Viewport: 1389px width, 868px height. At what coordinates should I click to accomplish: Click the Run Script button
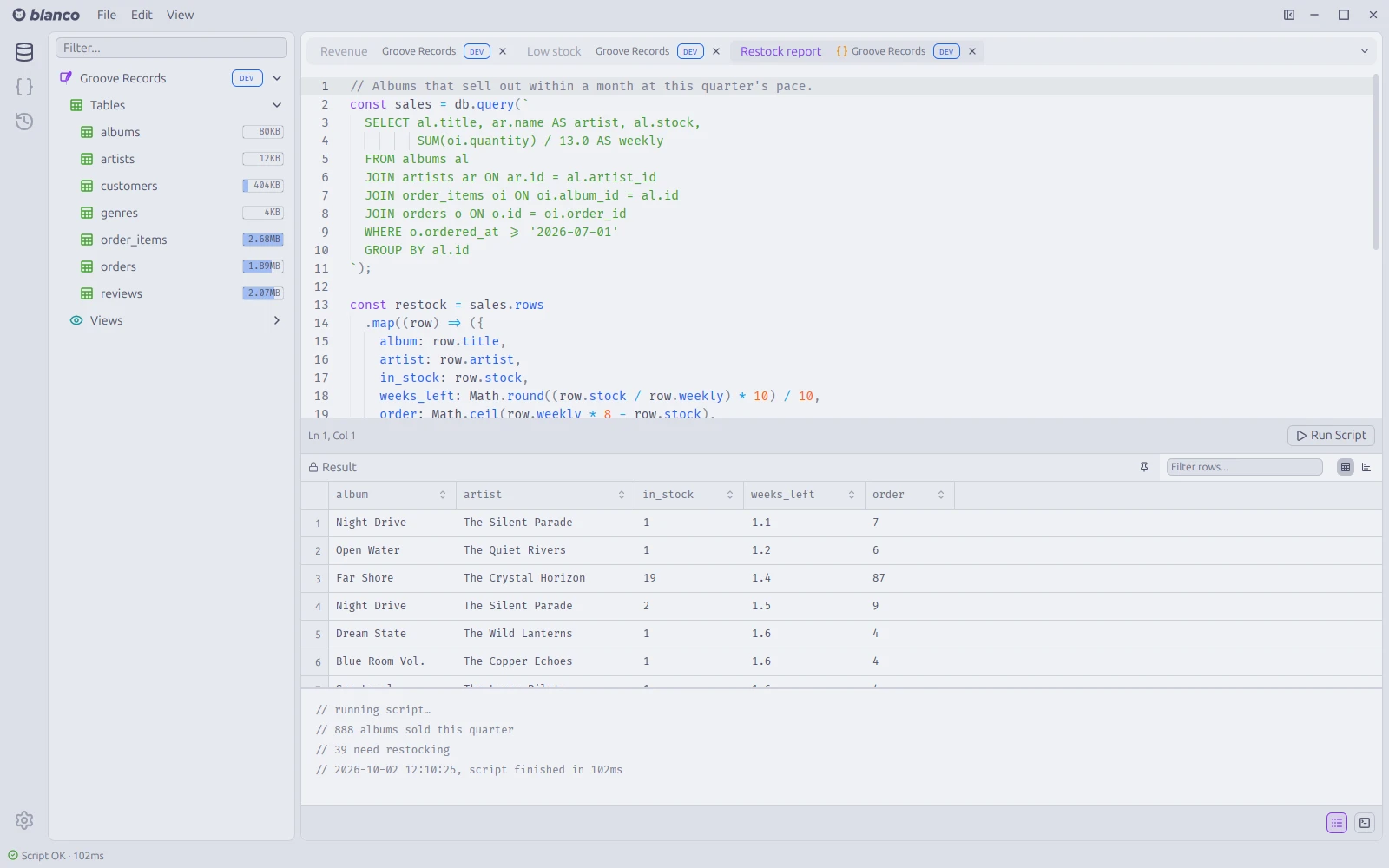(1331, 436)
